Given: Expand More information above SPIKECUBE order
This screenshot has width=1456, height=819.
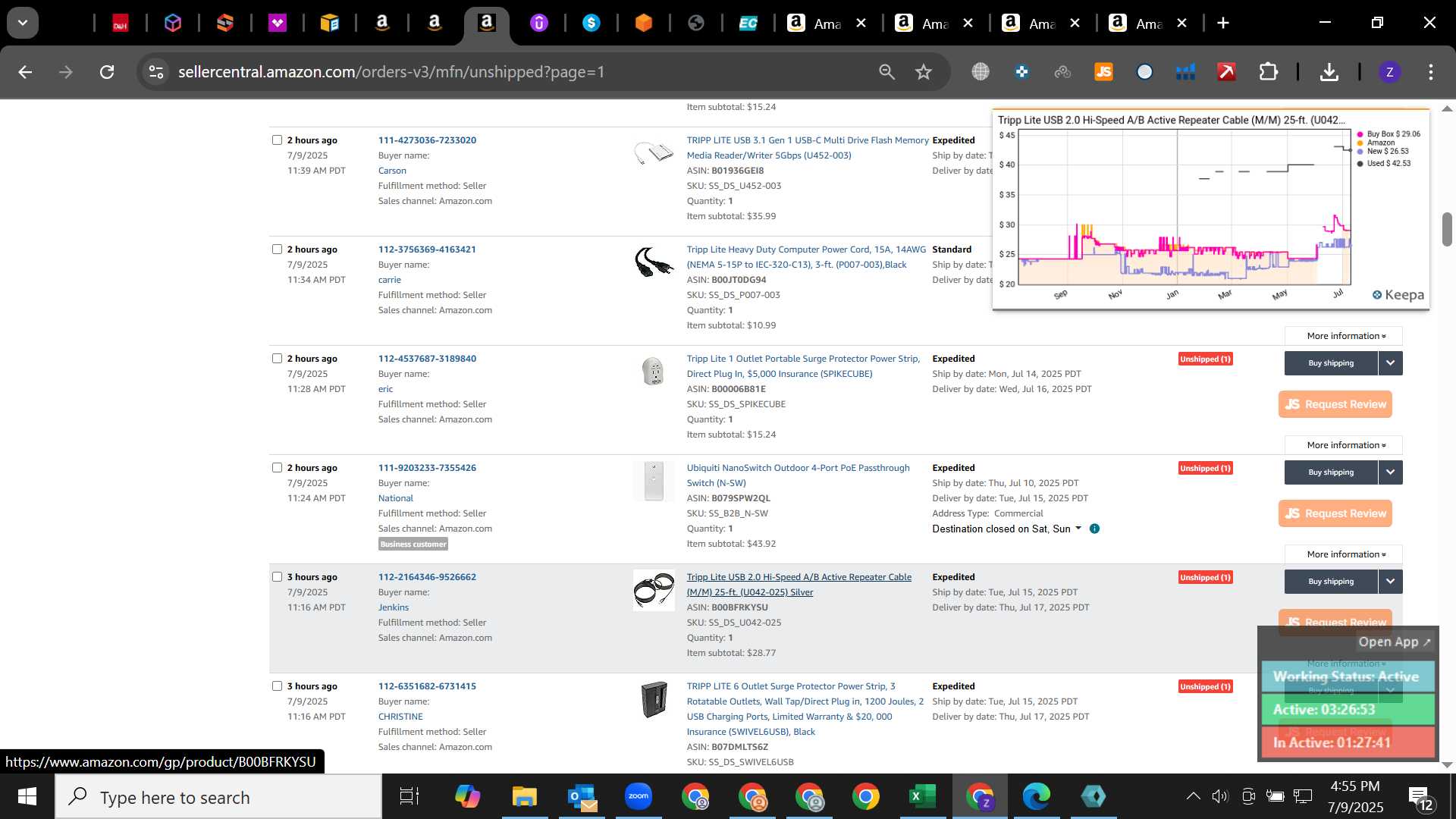Looking at the screenshot, I should pyautogui.click(x=1344, y=336).
